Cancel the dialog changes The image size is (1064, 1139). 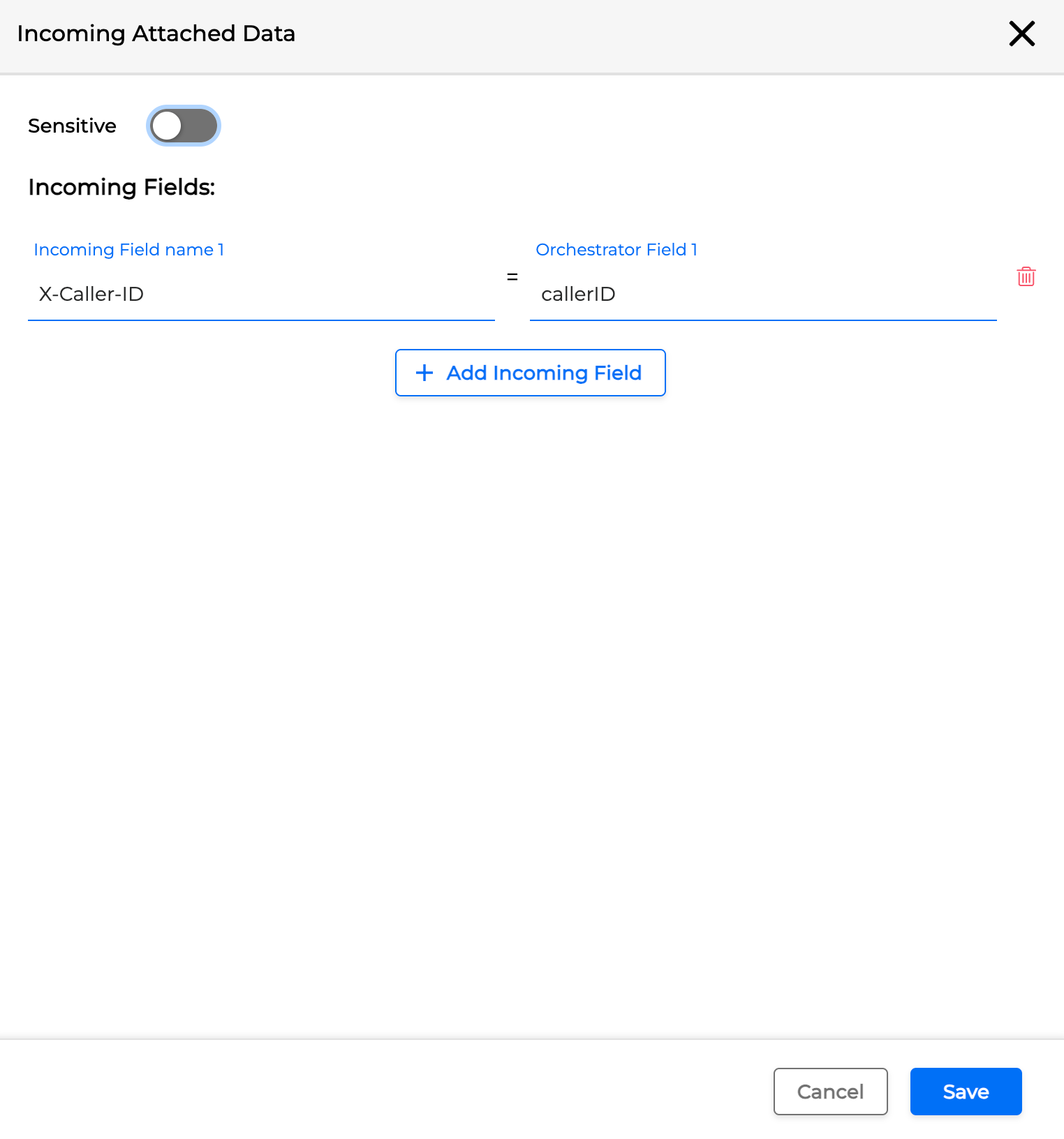point(830,1092)
